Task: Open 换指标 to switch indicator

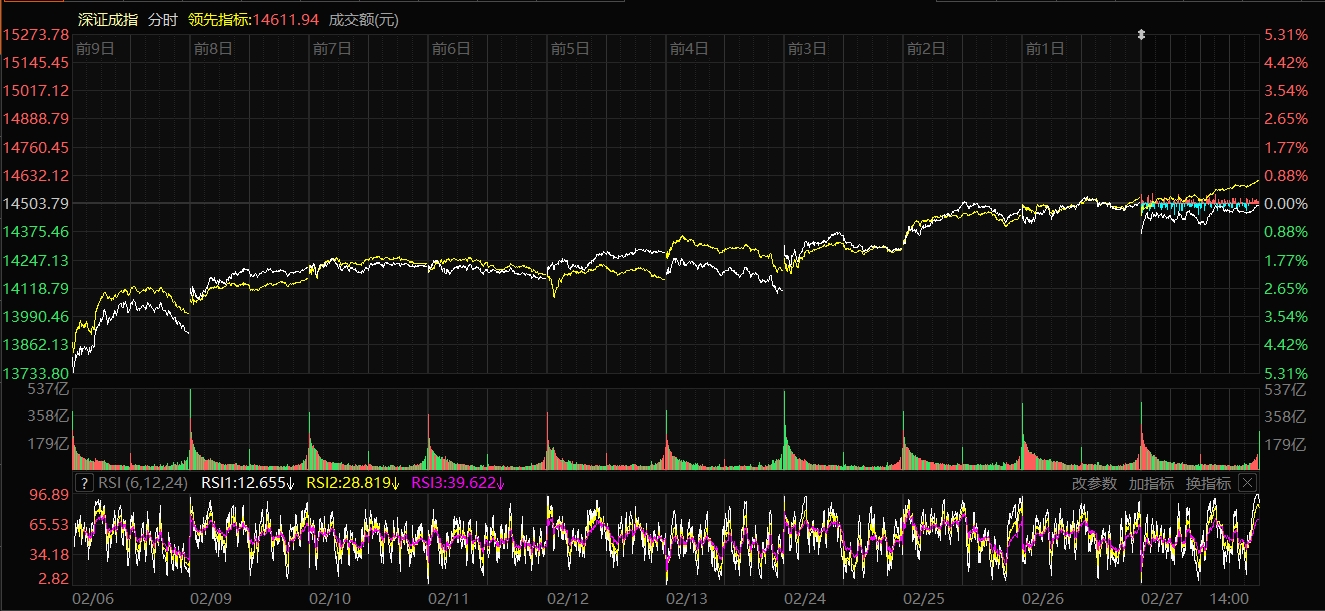Action: pyautogui.click(x=1208, y=483)
